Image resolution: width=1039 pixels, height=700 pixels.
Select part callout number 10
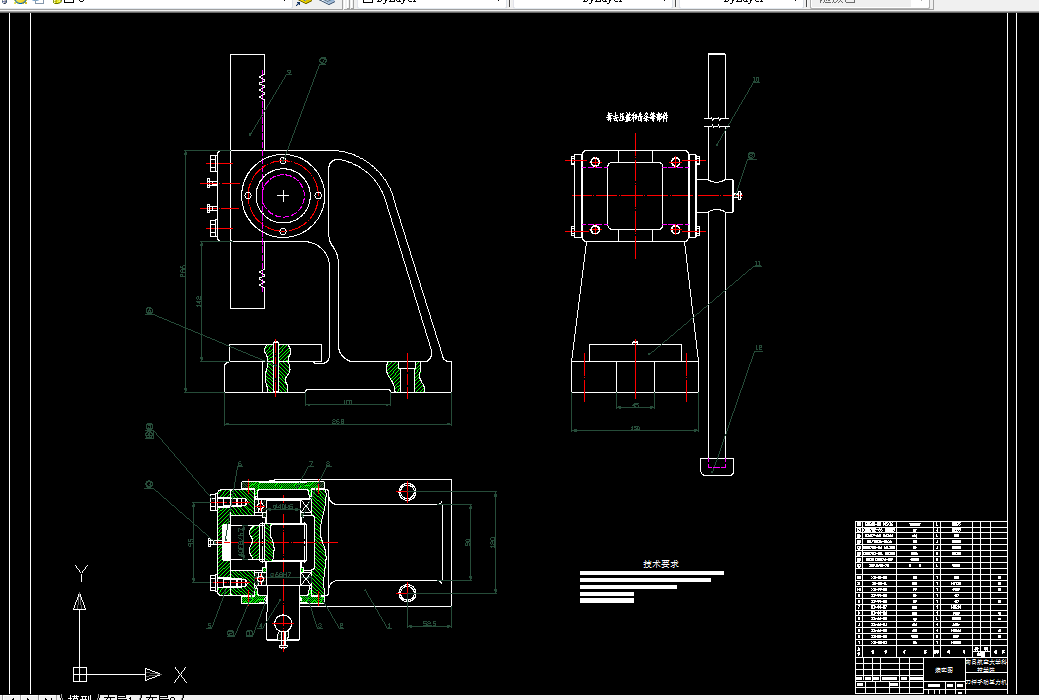click(x=756, y=80)
